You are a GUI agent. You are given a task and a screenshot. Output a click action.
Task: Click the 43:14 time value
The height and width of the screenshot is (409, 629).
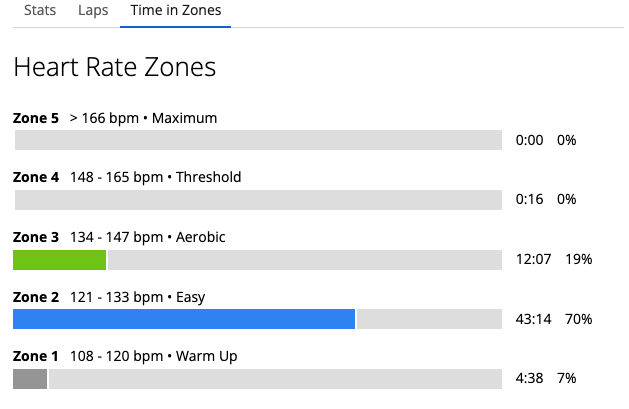coord(534,319)
